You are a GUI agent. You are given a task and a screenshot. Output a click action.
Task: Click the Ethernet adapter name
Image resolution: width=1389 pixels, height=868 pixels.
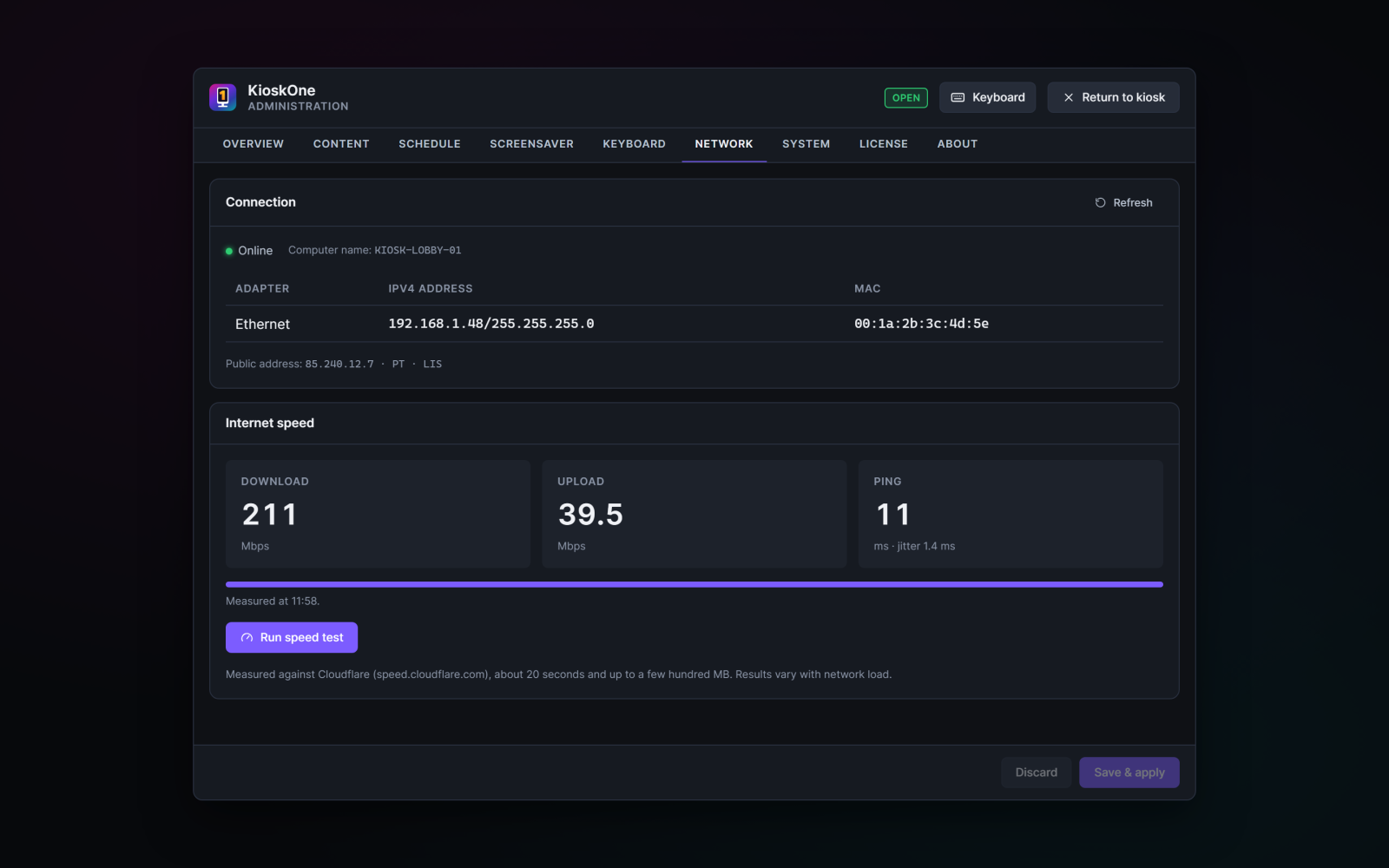(262, 324)
